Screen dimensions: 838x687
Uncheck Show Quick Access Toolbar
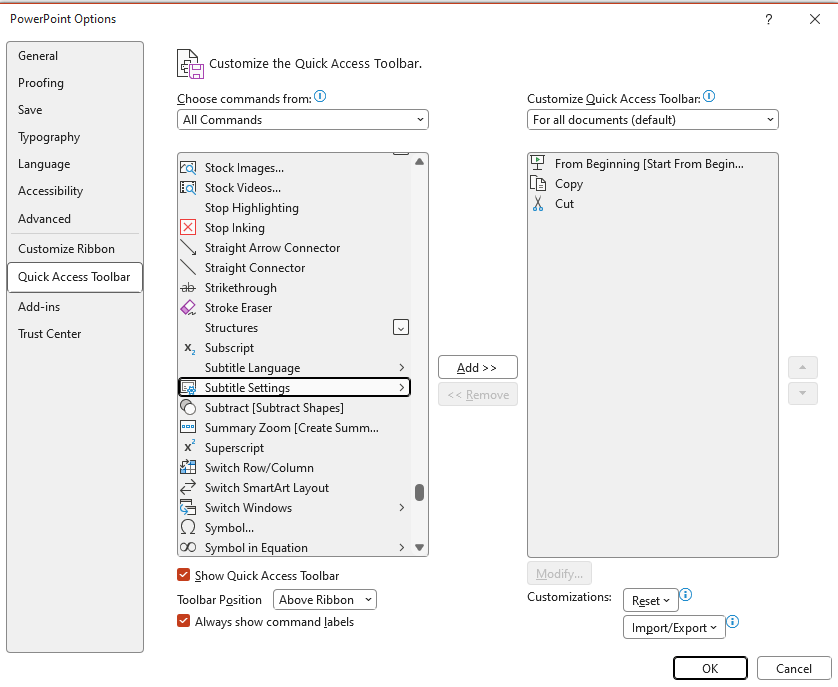(x=183, y=575)
